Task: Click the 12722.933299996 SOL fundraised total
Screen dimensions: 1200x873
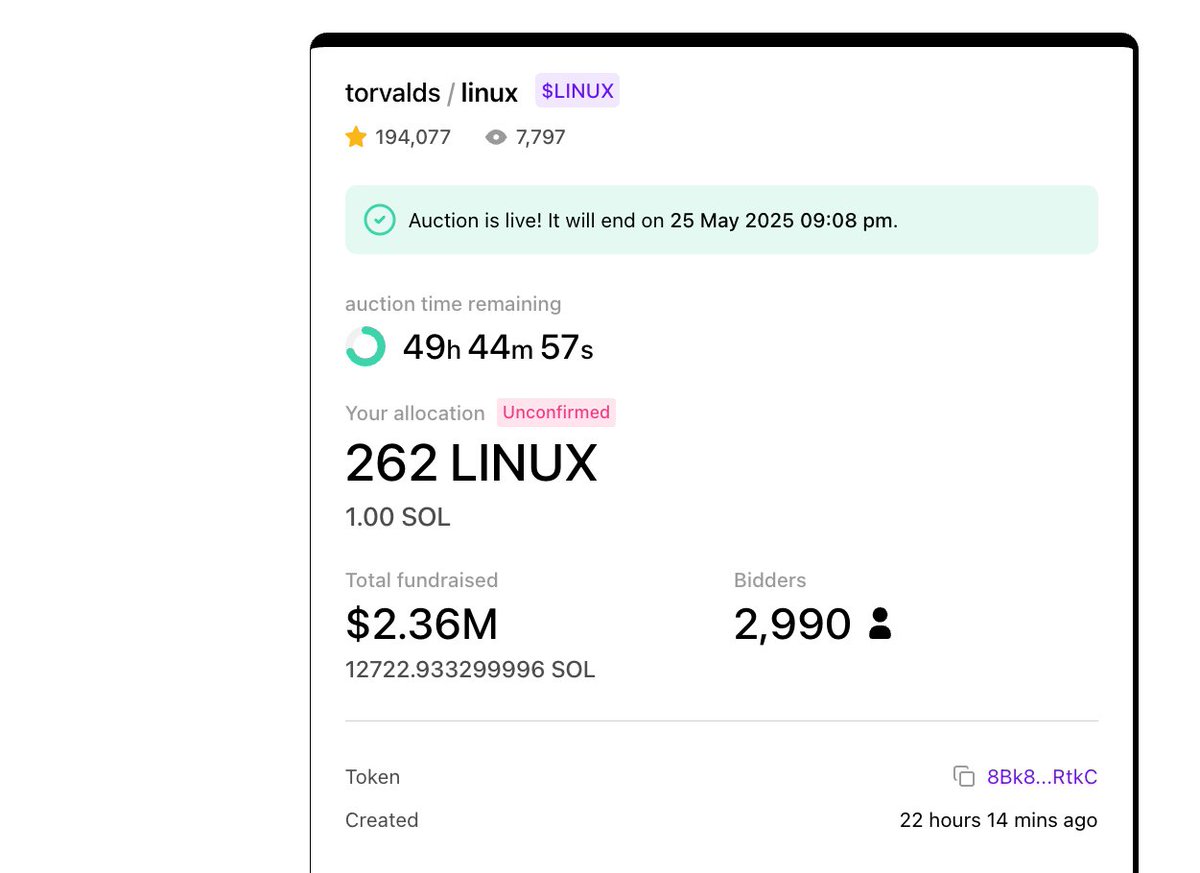Action: point(469,669)
